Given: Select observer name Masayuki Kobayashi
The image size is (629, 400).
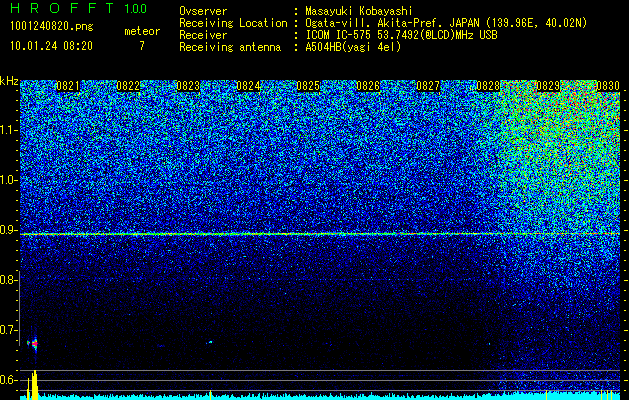Looking at the screenshot, I should pyautogui.click(x=359, y=11).
